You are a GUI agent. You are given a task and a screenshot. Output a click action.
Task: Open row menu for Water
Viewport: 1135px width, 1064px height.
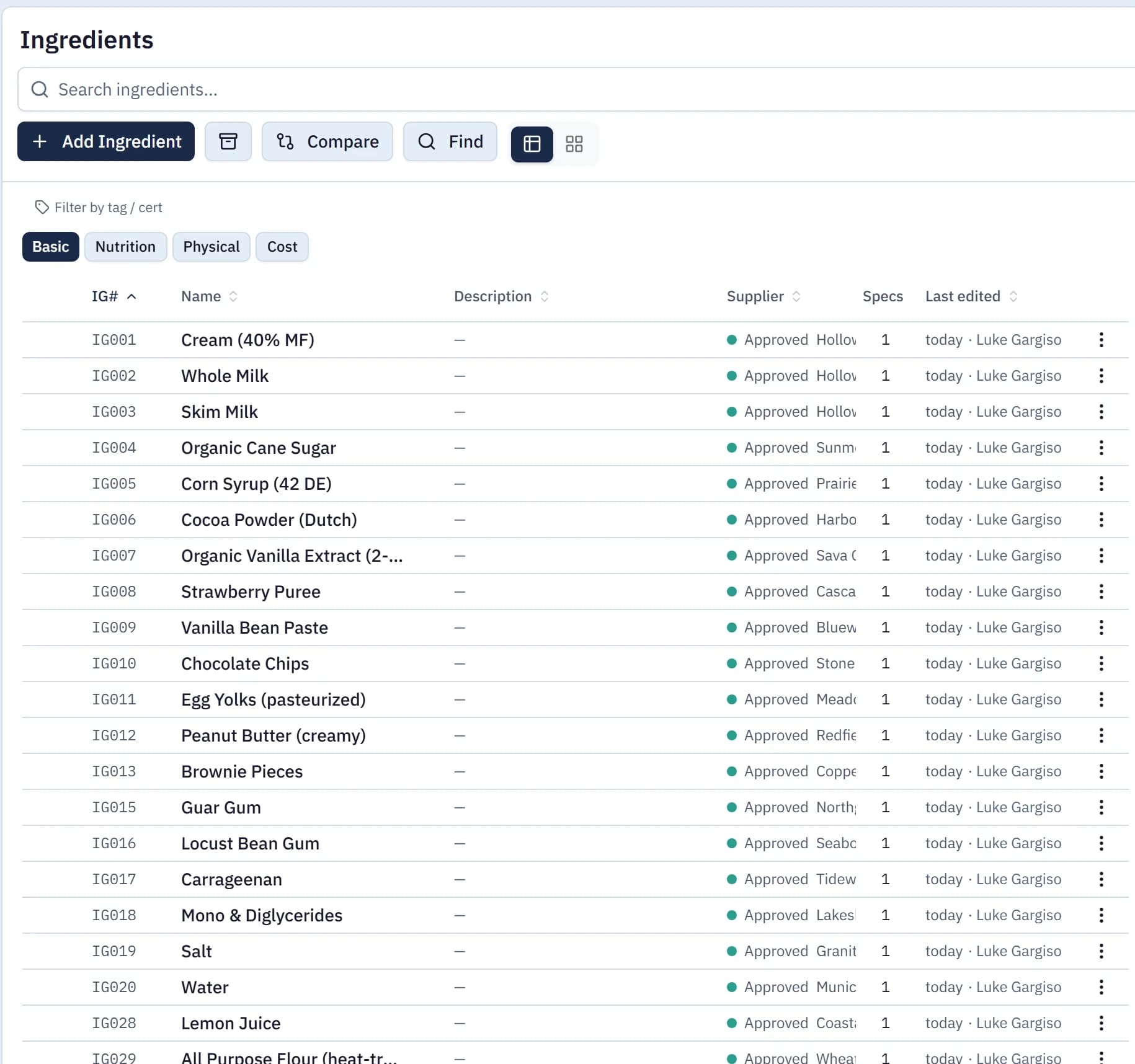click(x=1101, y=987)
